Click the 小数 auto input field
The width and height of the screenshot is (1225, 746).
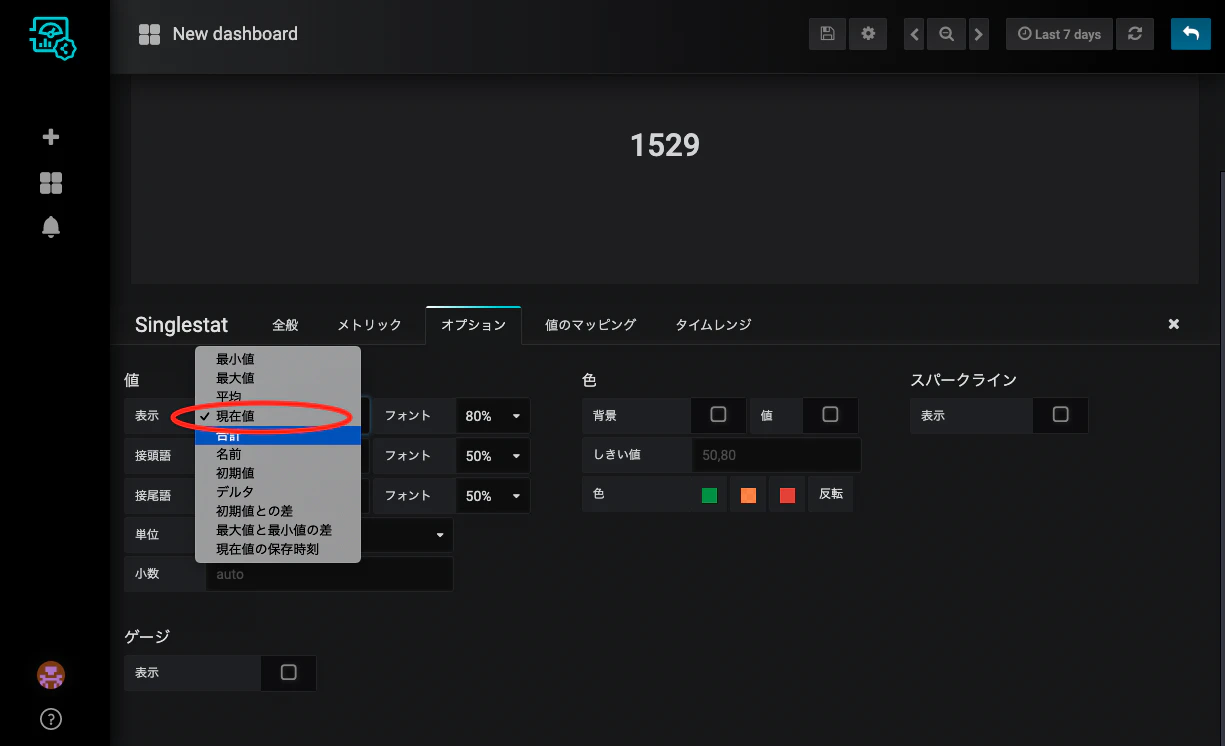[329, 575]
